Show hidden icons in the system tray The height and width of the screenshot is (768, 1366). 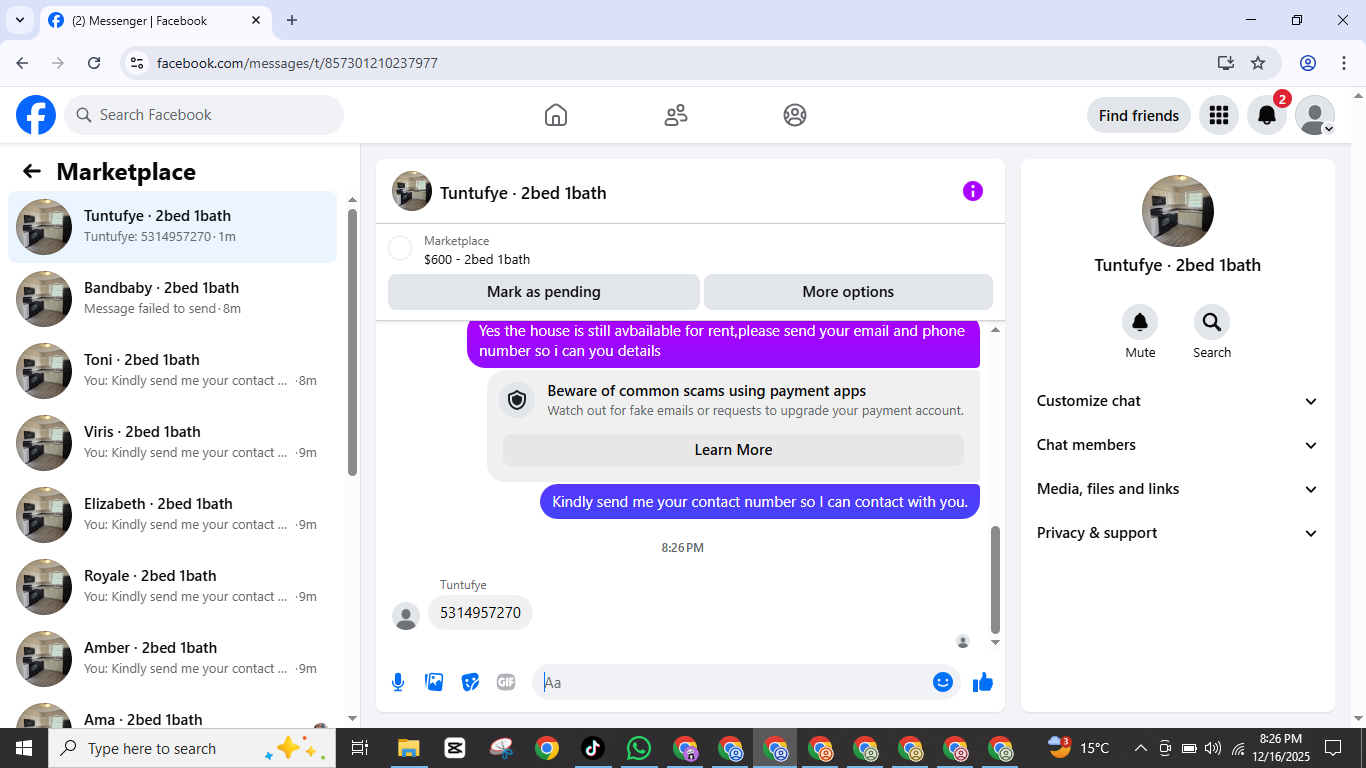[x=1140, y=748]
